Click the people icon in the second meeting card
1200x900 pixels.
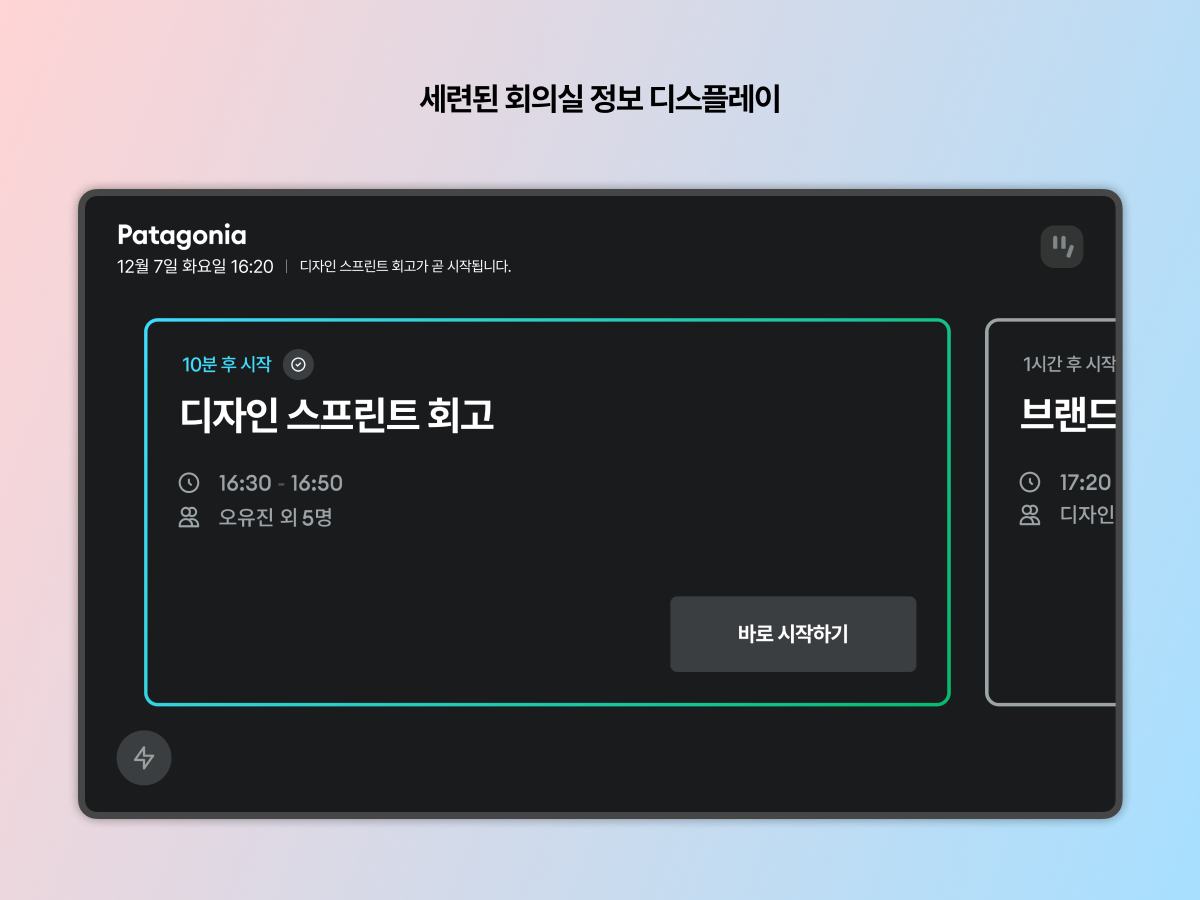point(1030,516)
